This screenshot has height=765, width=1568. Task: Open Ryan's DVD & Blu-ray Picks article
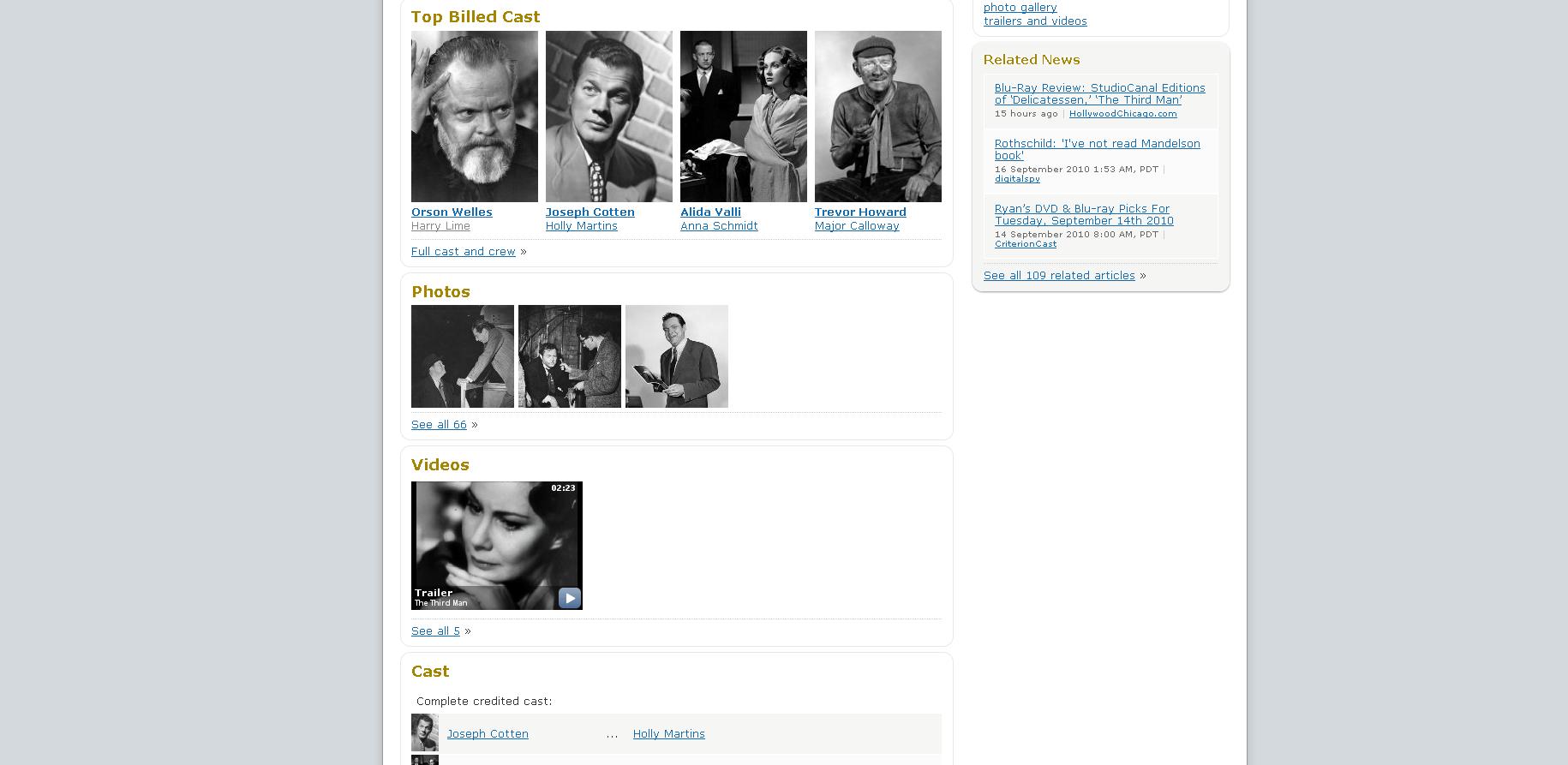pos(1084,214)
